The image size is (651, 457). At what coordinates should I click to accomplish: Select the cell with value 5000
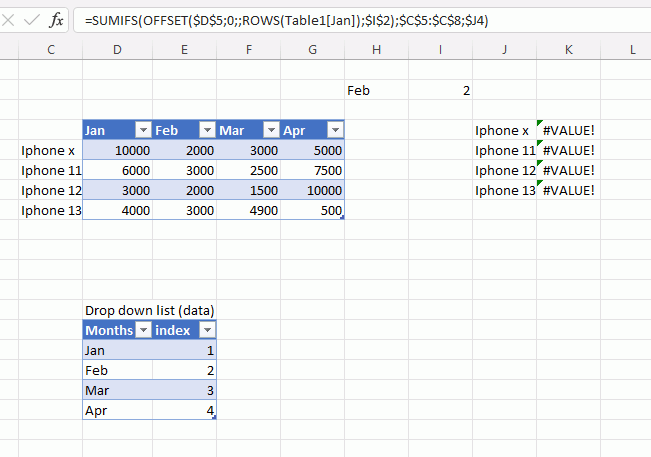pyautogui.click(x=312, y=150)
